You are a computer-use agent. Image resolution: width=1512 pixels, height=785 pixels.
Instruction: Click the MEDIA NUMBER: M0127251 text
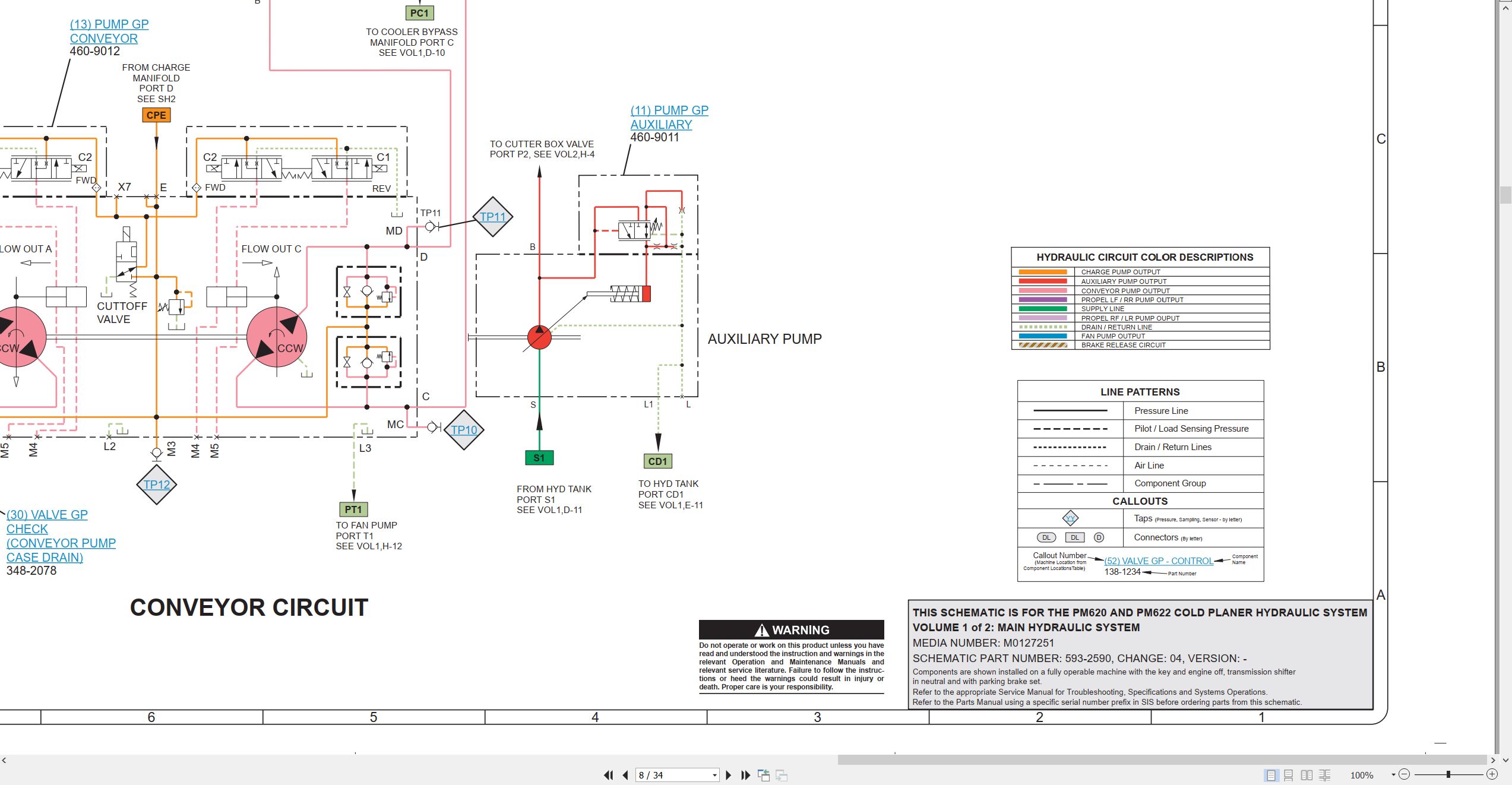(983, 643)
